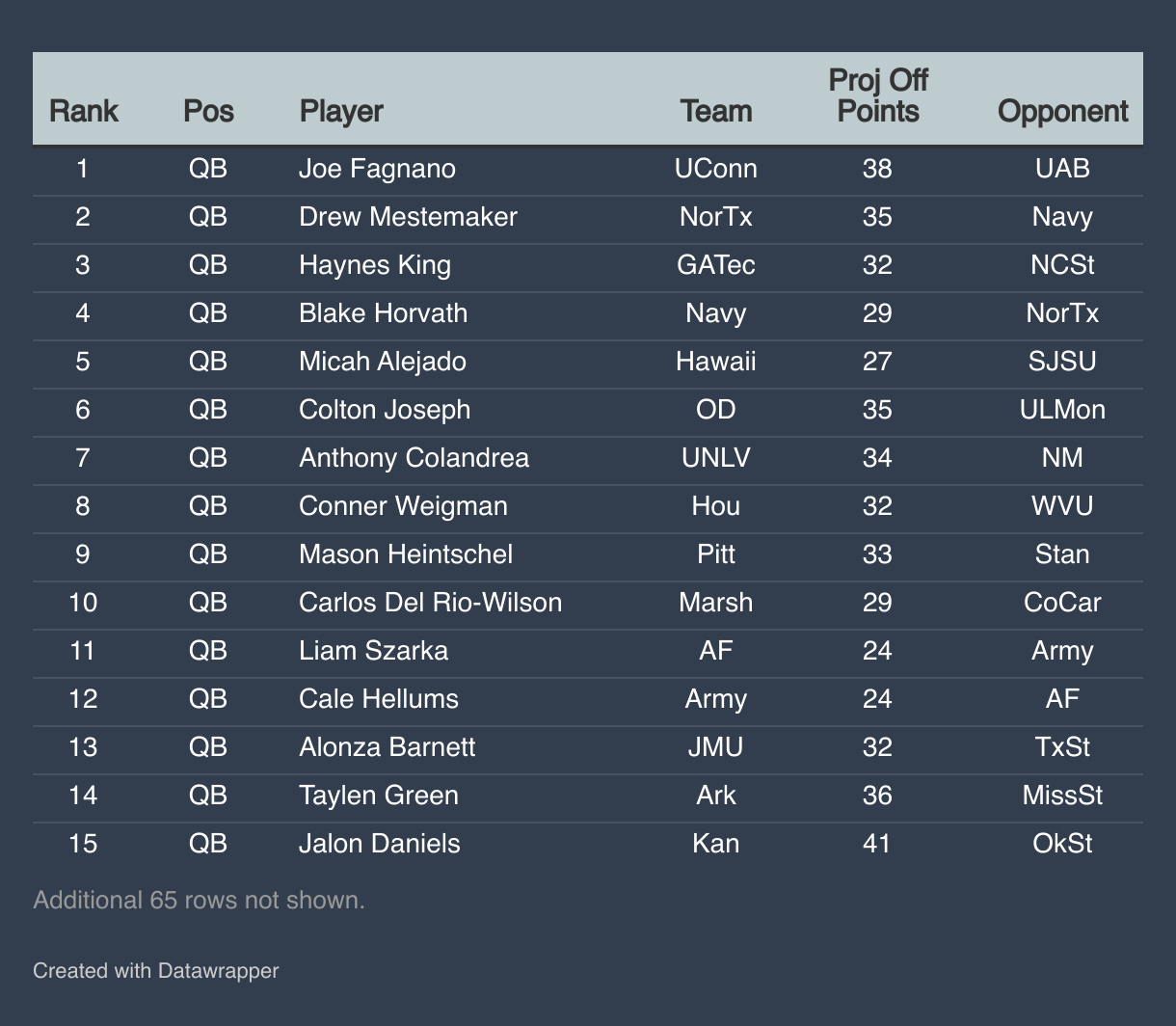Select player Joe Fagnano
The width and height of the screenshot is (1176, 1026).
(x=377, y=169)
